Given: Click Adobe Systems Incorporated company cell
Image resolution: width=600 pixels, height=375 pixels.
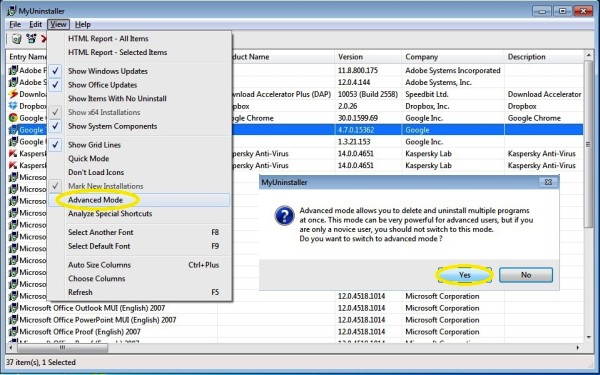Looking at the screenshot, I should pyautogui.click(x=453, y=70).
